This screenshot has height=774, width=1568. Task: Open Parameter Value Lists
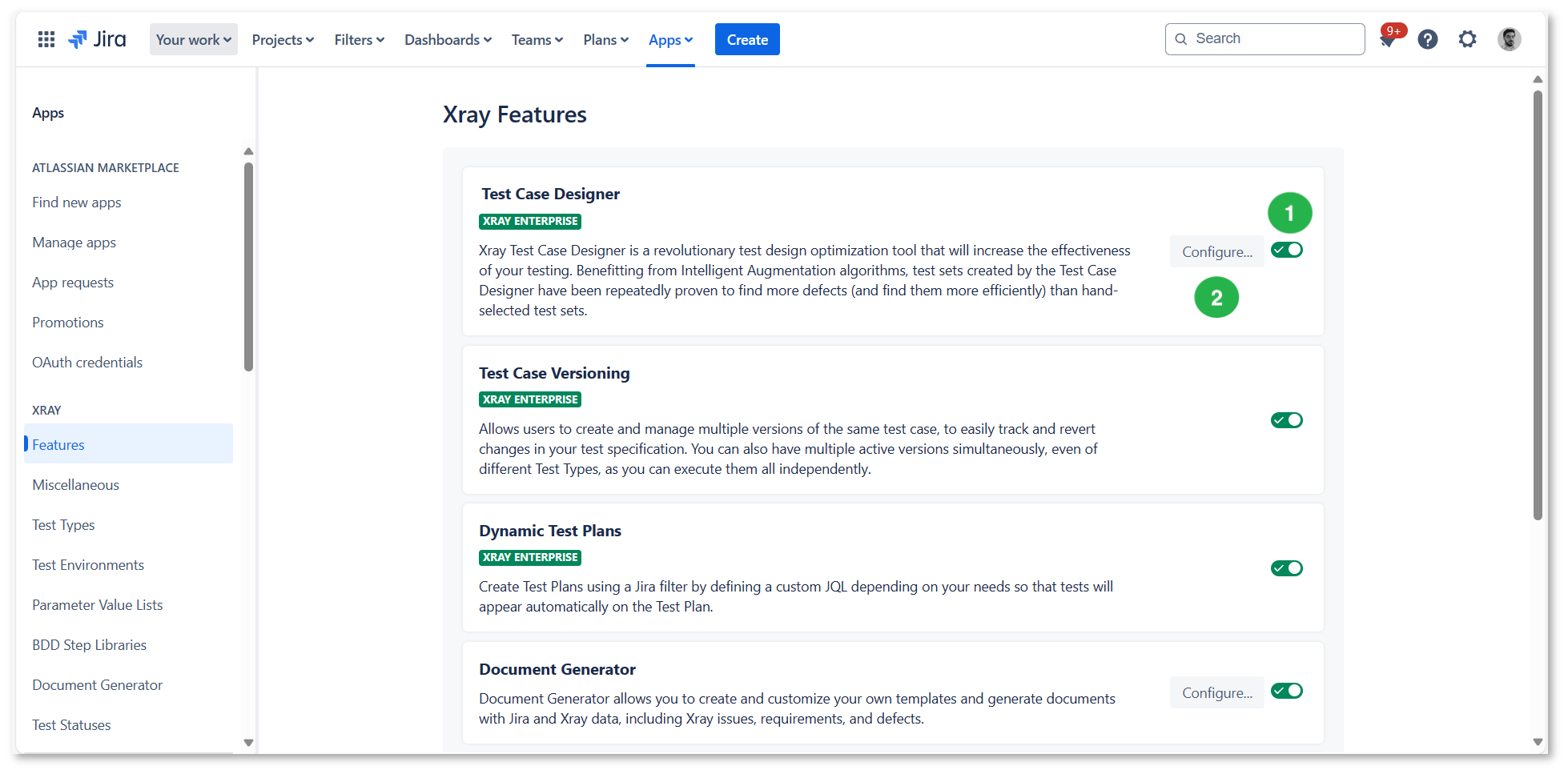[98, 605]
